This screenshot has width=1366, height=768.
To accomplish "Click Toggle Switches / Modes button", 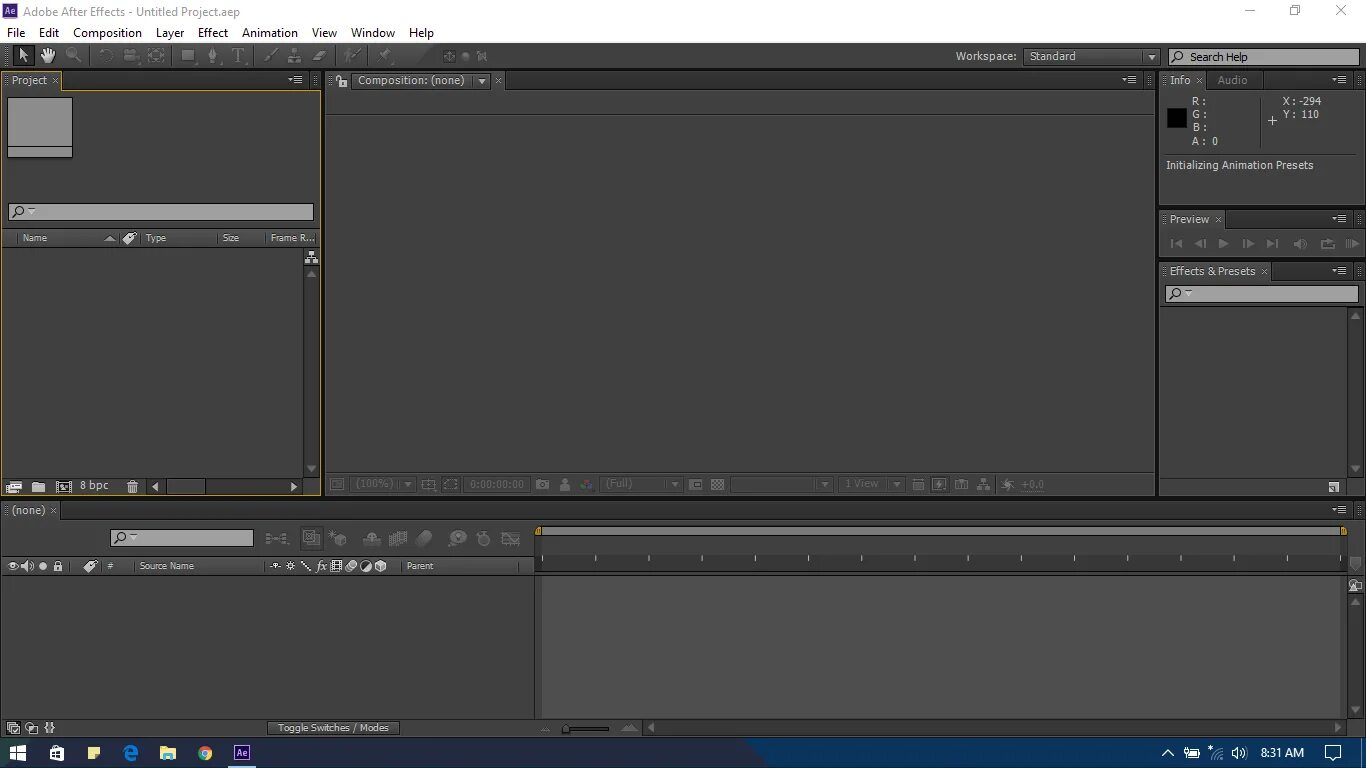I will click(x=333, y=728).
